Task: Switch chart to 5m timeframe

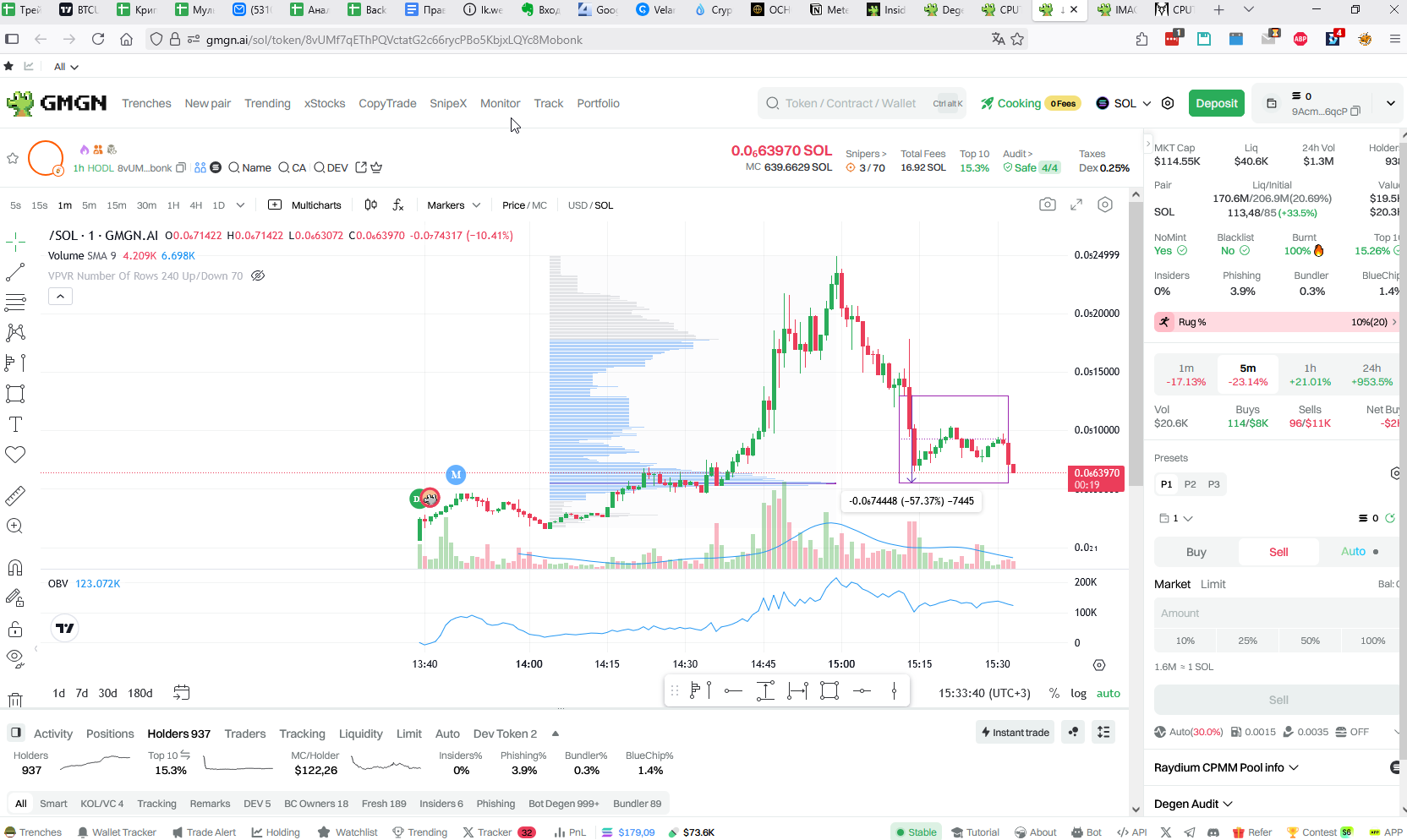Action: click(x=89, y=205)
